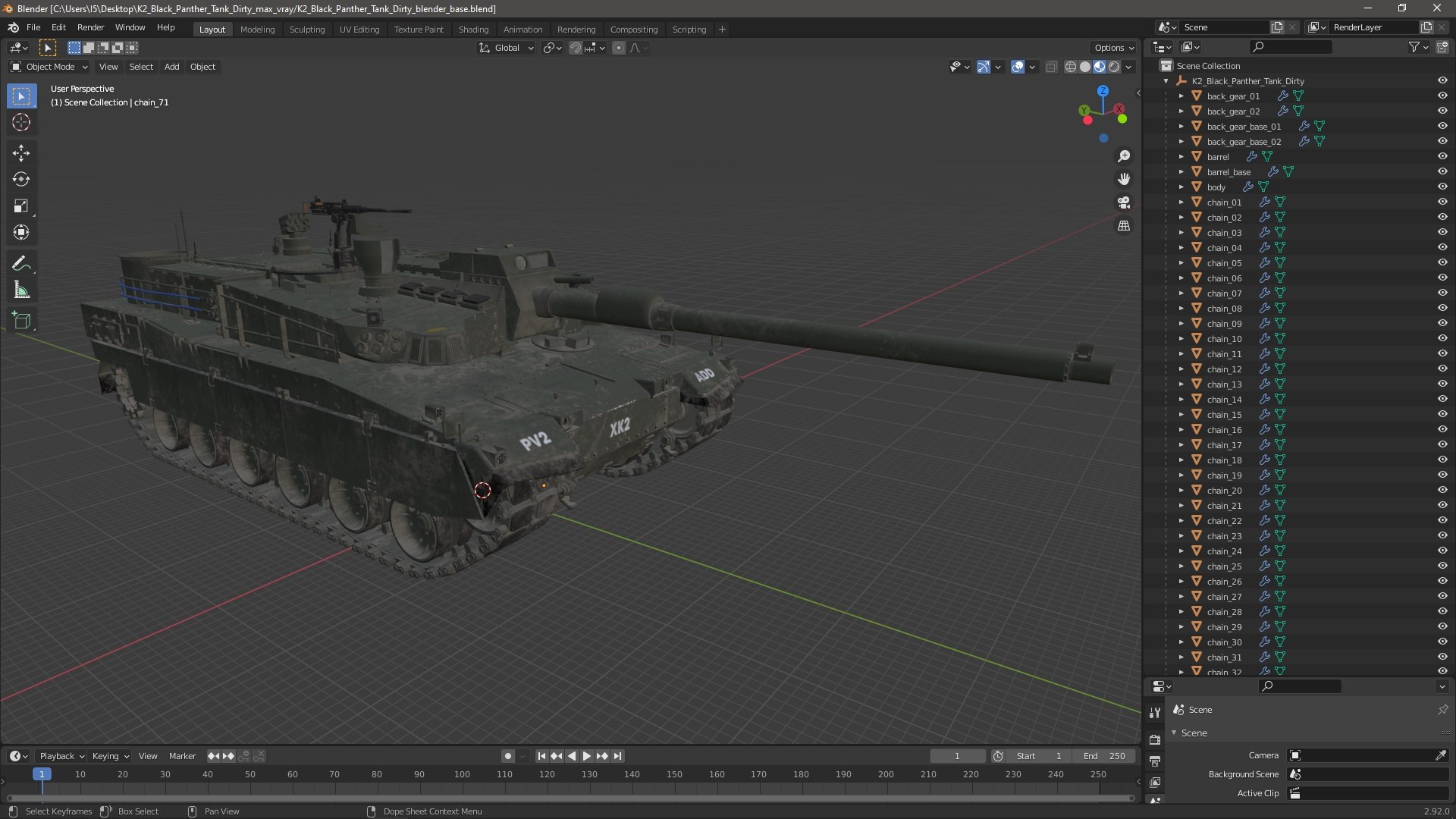Hide body object via eye icon

pos(1442,187)
